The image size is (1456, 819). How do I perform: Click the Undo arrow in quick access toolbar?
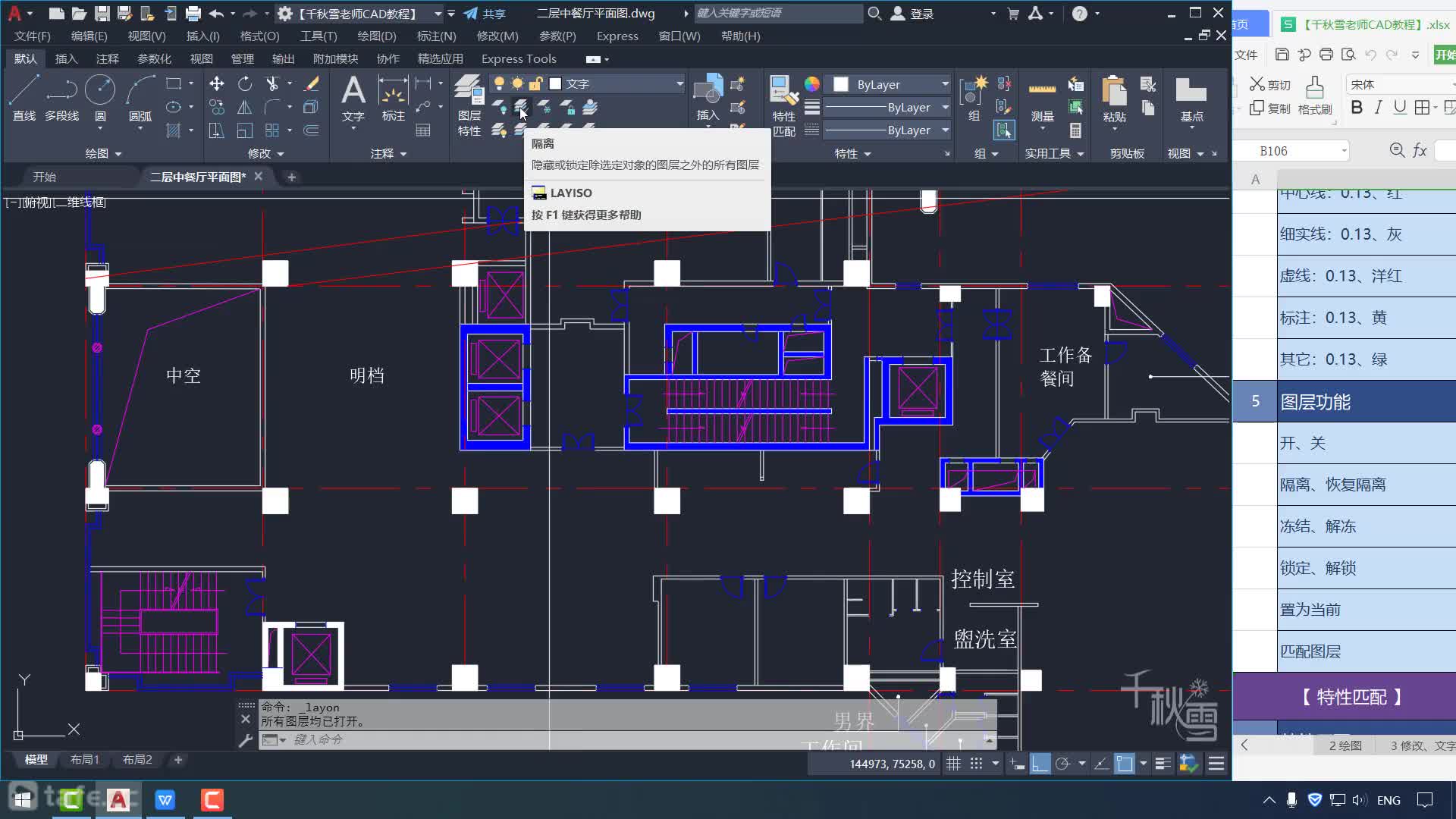click(216, 14)
